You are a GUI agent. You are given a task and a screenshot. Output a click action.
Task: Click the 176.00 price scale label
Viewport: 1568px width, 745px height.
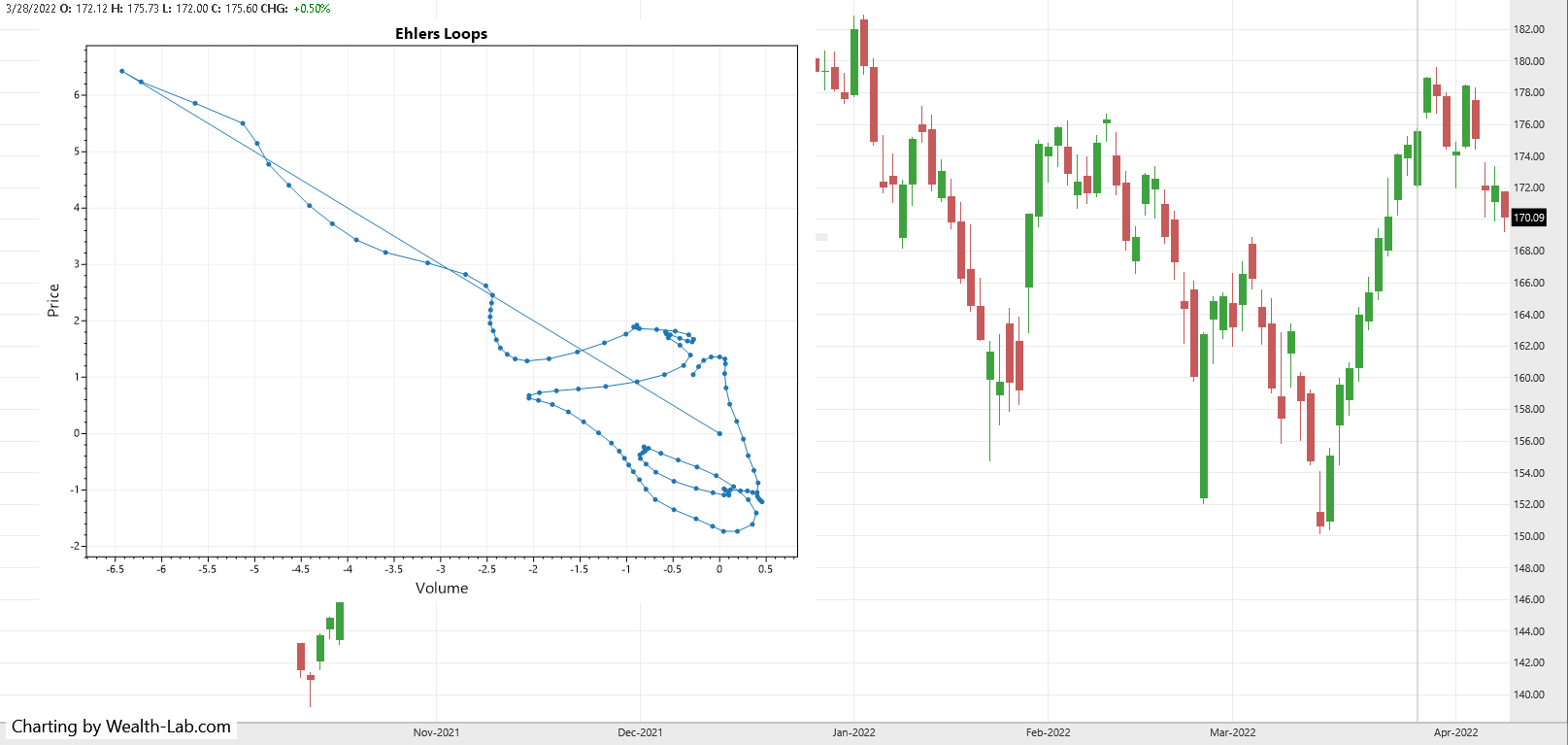click(x=1529, y=124)
